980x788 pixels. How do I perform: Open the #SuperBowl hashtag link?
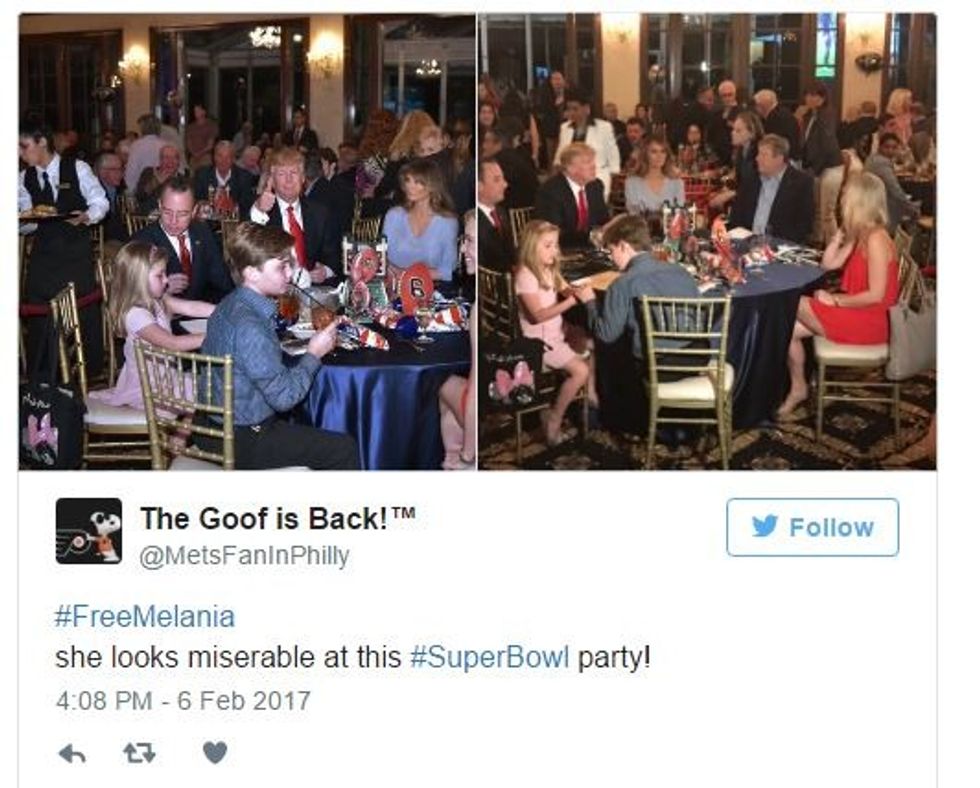coord(490,658)
